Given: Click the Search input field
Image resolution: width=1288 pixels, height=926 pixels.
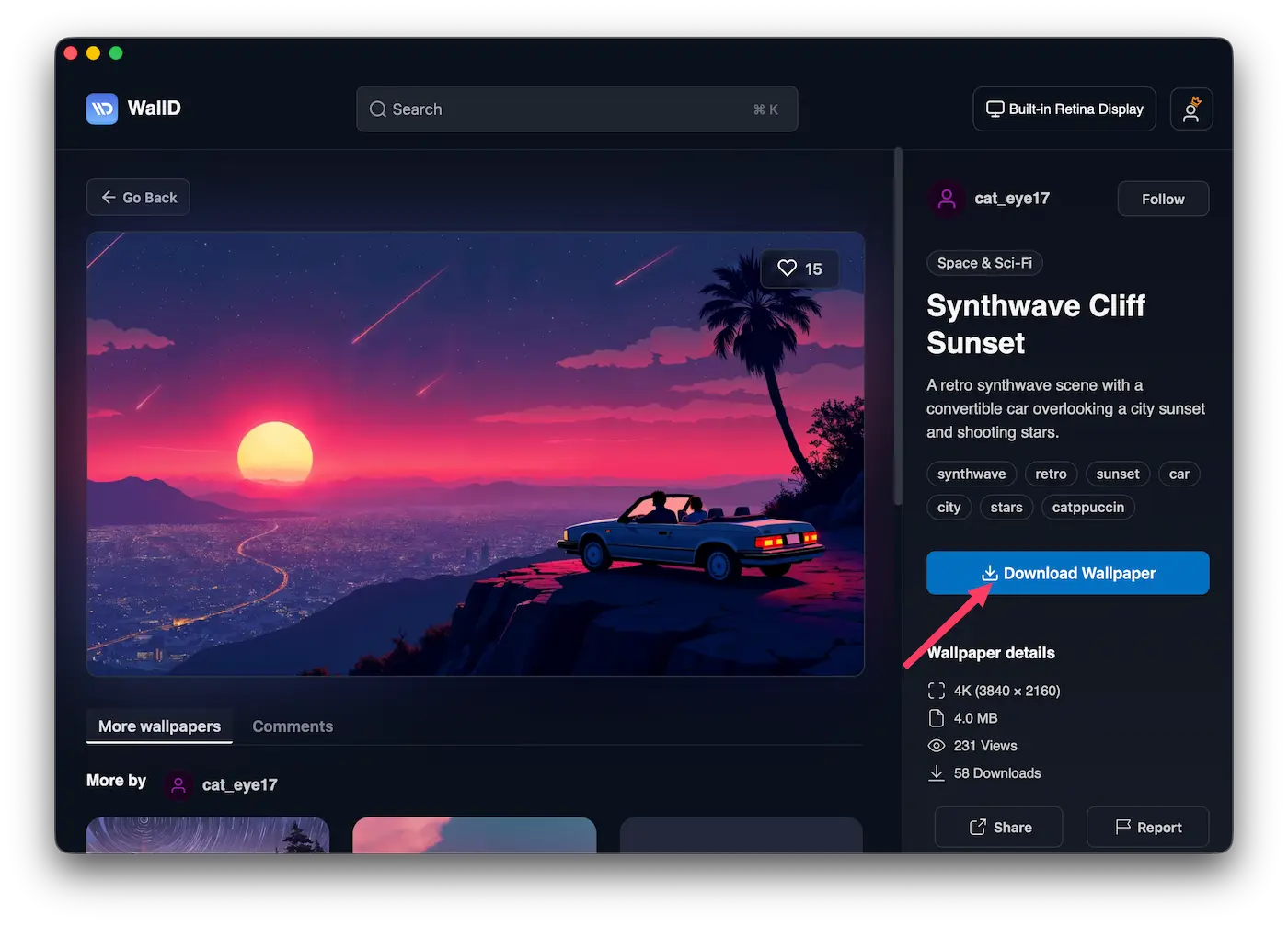Looking at the screenshot, I should [x=570, y=109].
